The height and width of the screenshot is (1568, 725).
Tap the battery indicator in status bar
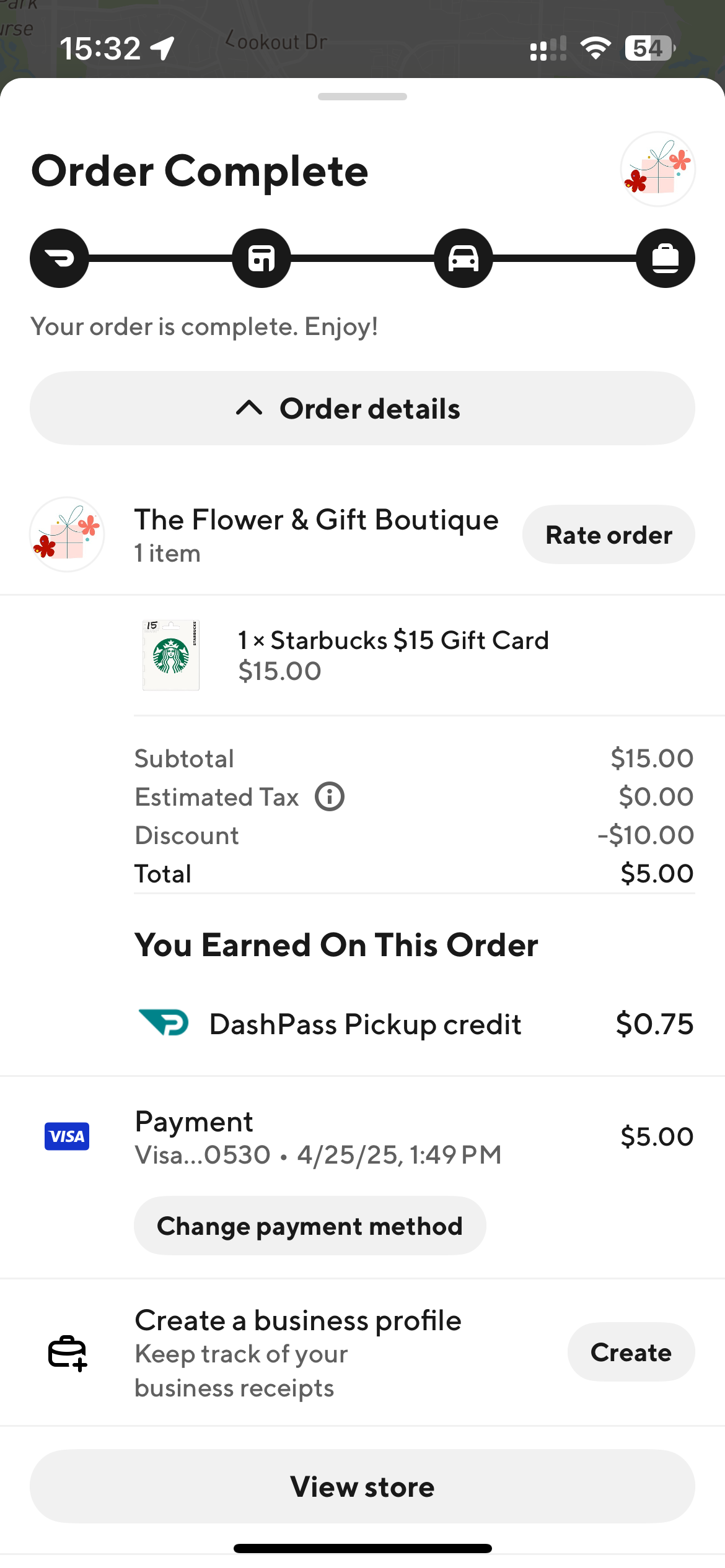649,48
